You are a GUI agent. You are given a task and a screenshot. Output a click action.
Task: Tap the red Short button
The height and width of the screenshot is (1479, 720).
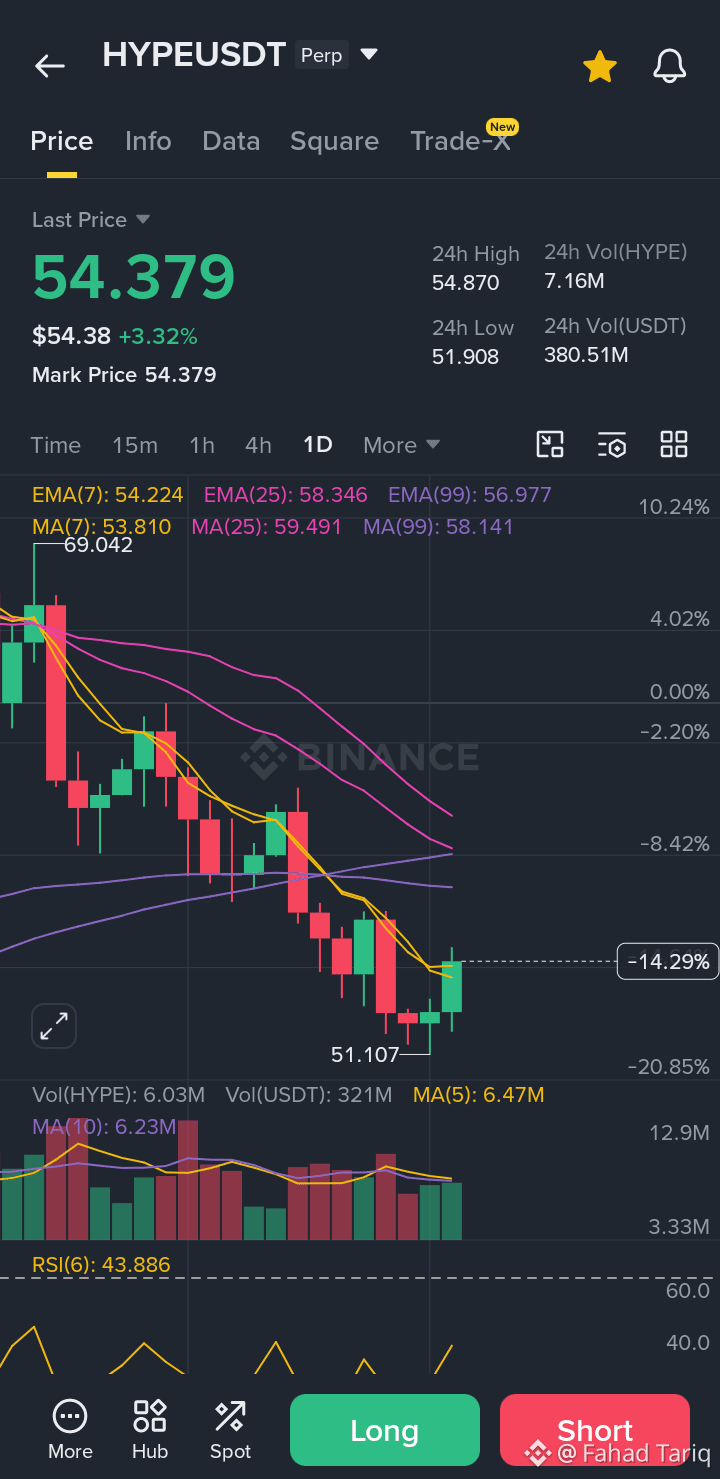(x=595, y=1430)
